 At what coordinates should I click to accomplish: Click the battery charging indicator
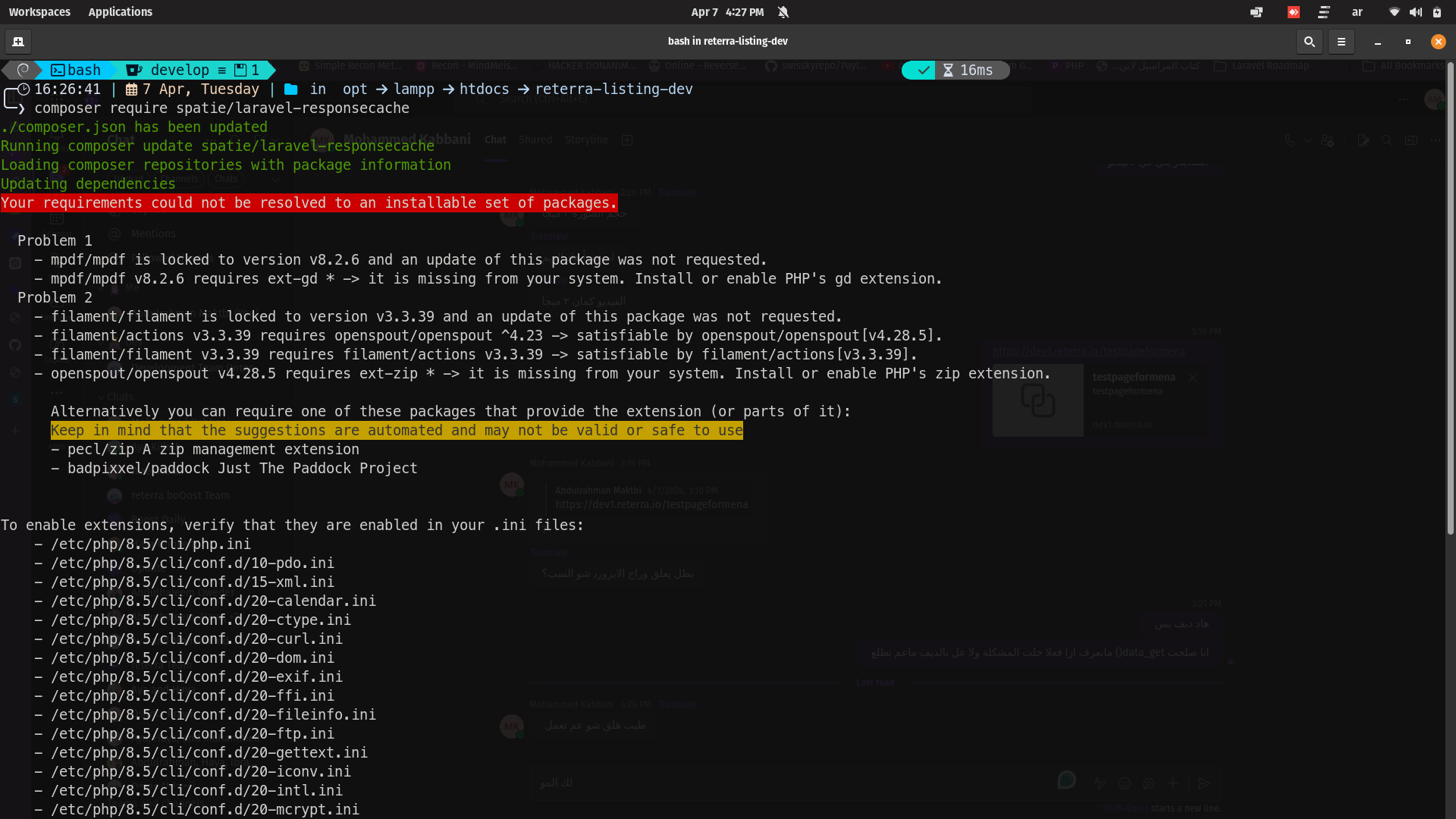point(1436,12)
